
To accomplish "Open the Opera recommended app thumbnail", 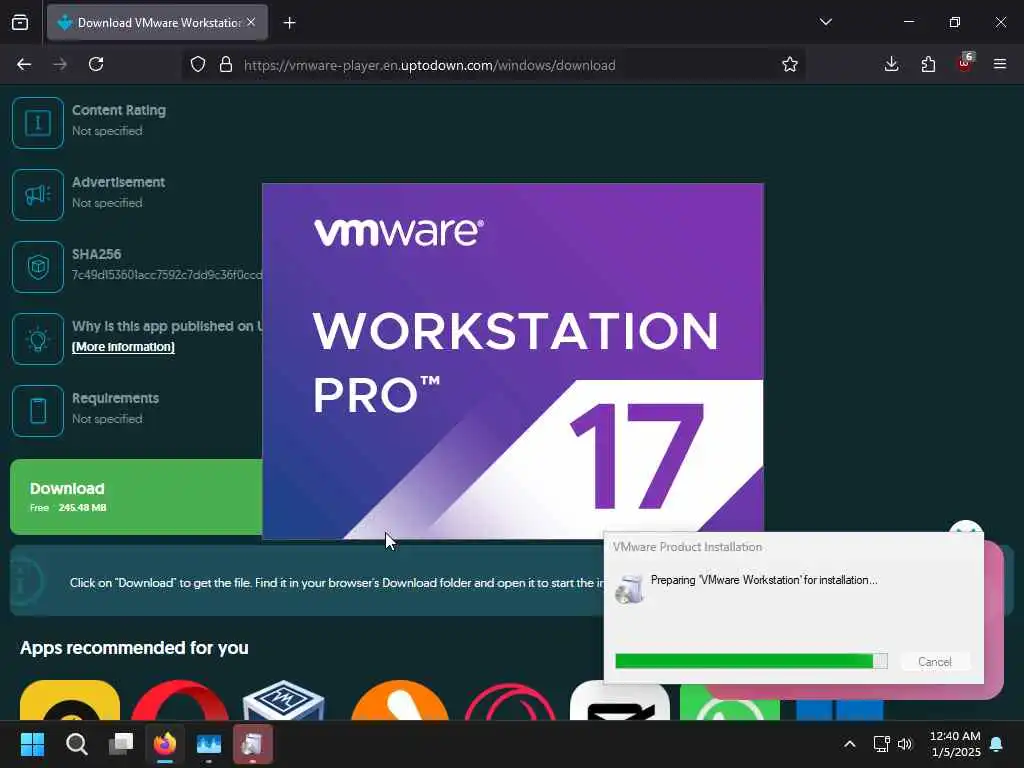I will (x=180, y=700).
